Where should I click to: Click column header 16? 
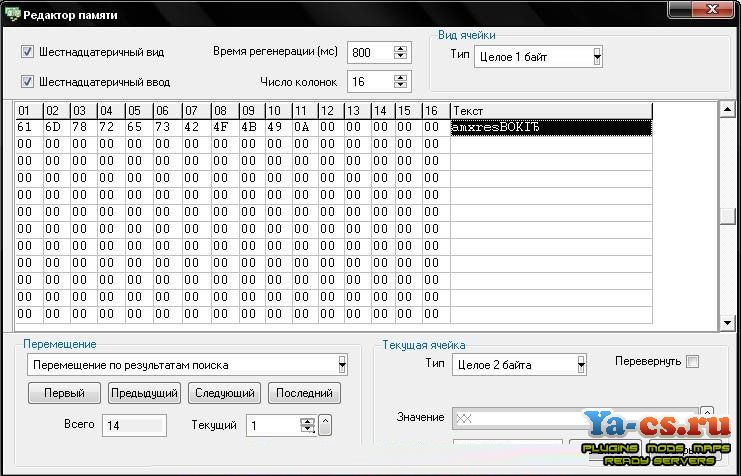point(436,111)
